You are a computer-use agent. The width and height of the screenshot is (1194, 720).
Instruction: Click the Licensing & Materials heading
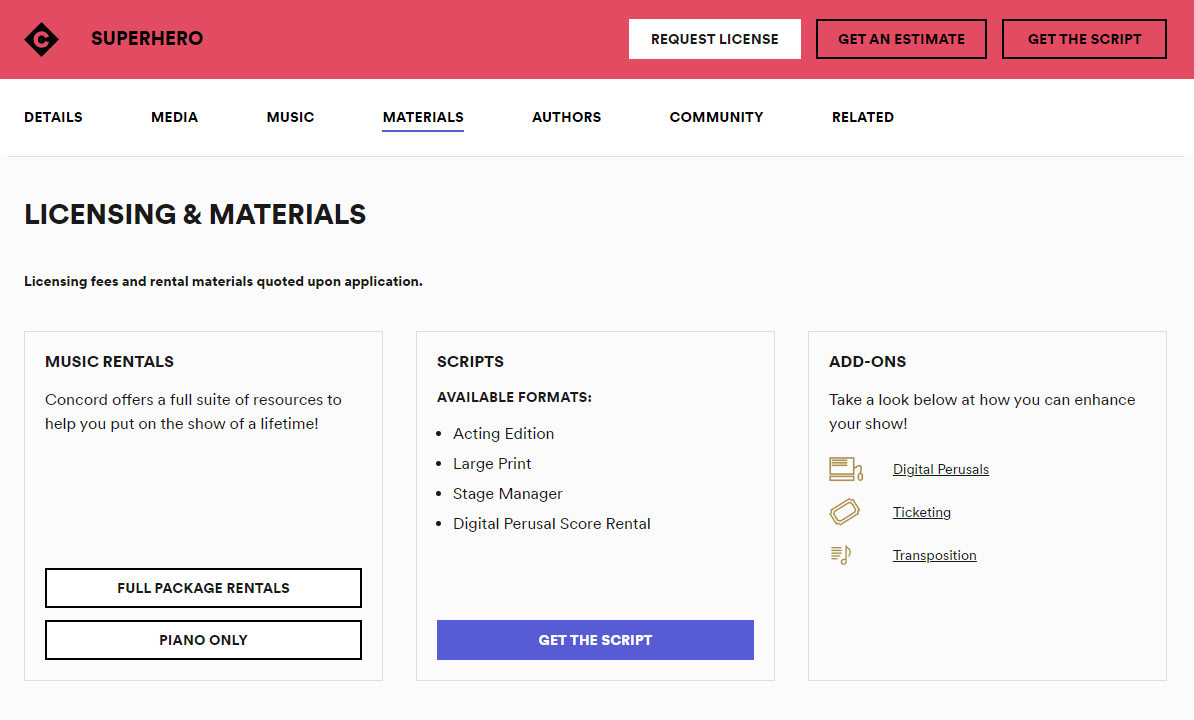pyautogui.click(x=195, y=215)
